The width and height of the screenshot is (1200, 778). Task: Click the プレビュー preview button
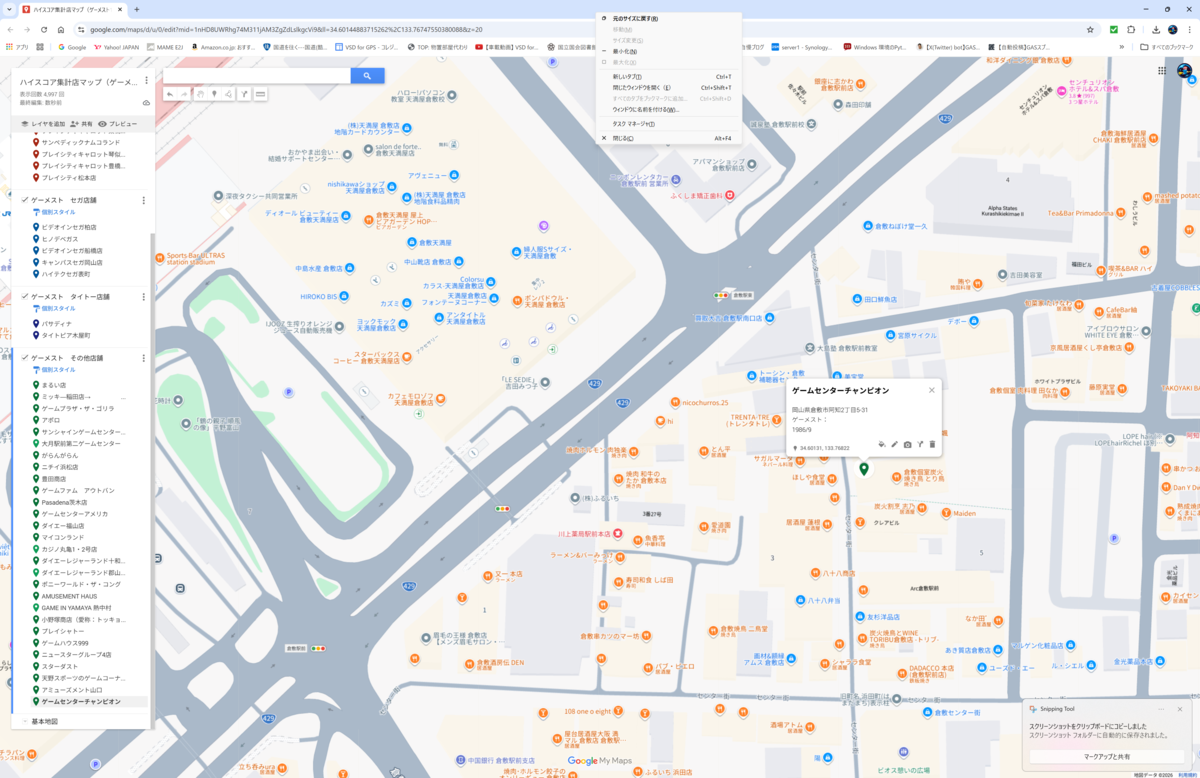point(117,124)
